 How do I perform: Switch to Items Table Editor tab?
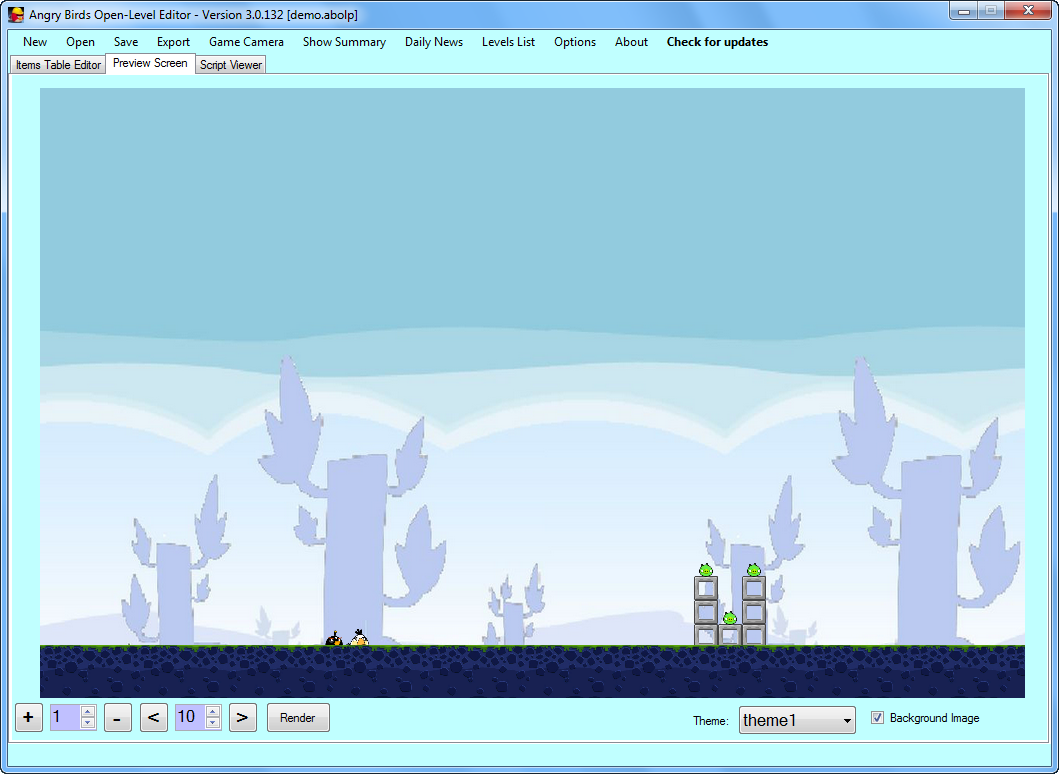pos(58,65)
